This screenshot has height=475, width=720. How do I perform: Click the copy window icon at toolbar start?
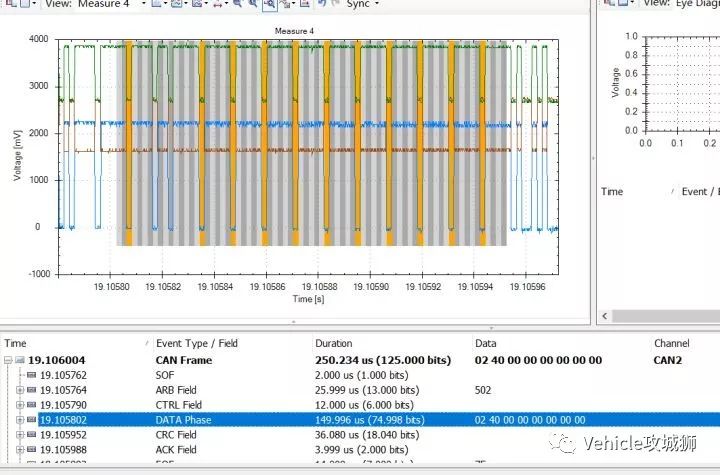pos(10,3)
